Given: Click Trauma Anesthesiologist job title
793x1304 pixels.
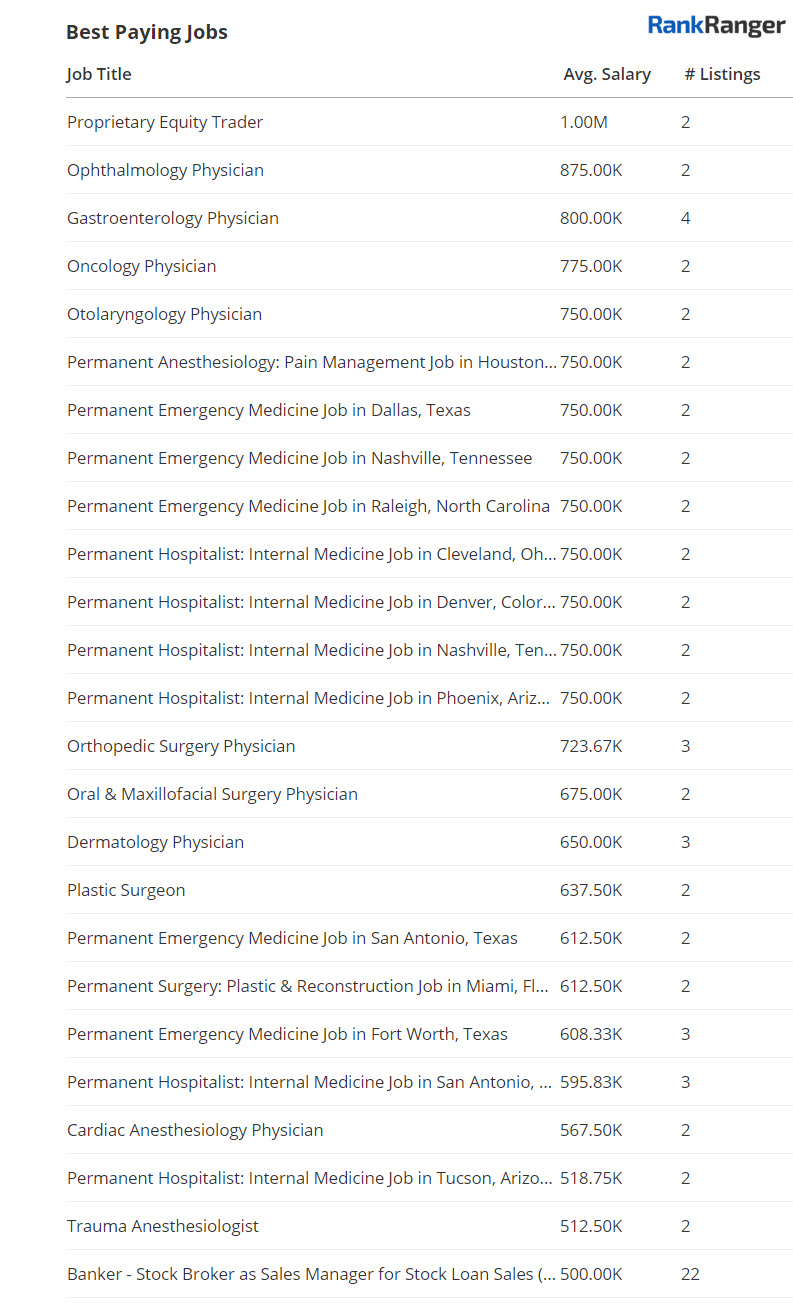Looking at the screenshot, I should click(163, 1226).
